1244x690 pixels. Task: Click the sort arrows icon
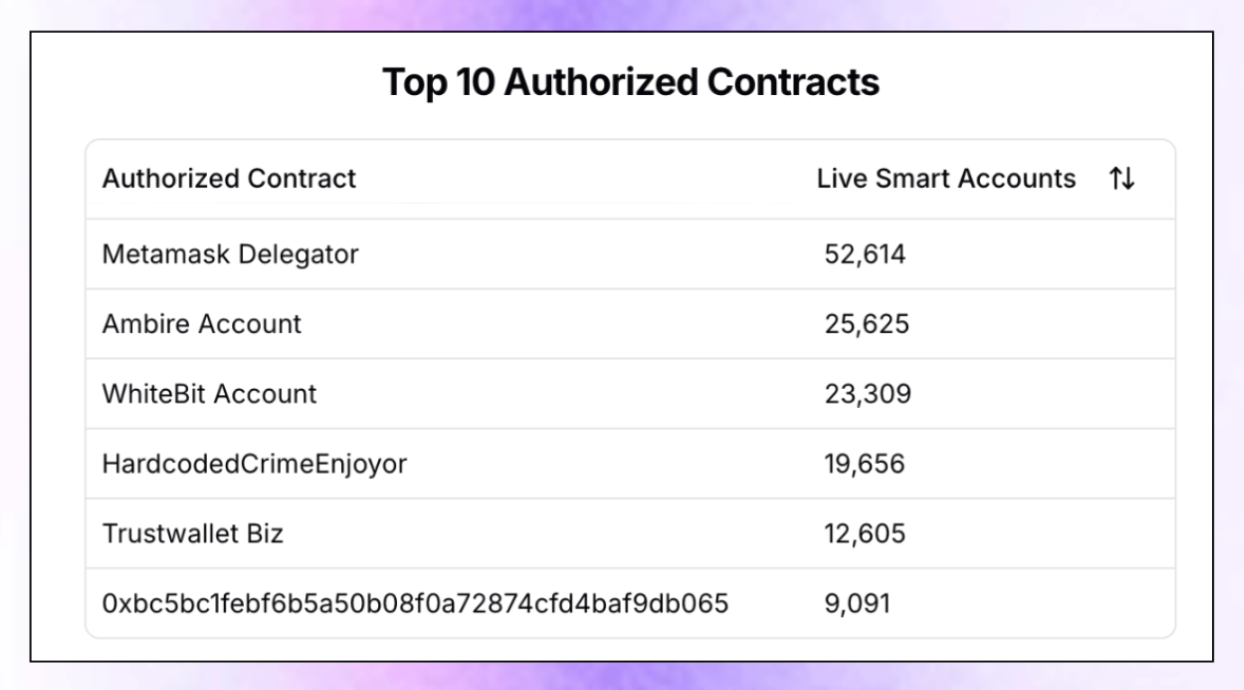[x=1122, y=179]
